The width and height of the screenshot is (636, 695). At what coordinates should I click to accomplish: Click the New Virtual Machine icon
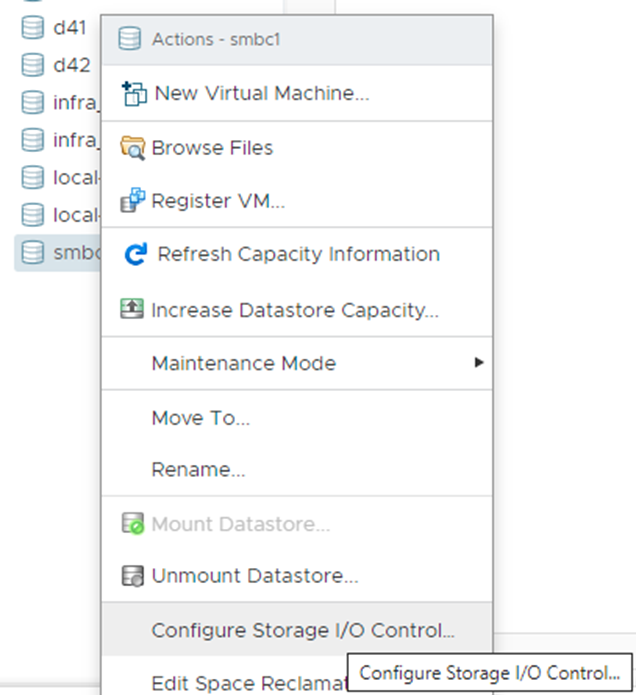pos(133,94)
